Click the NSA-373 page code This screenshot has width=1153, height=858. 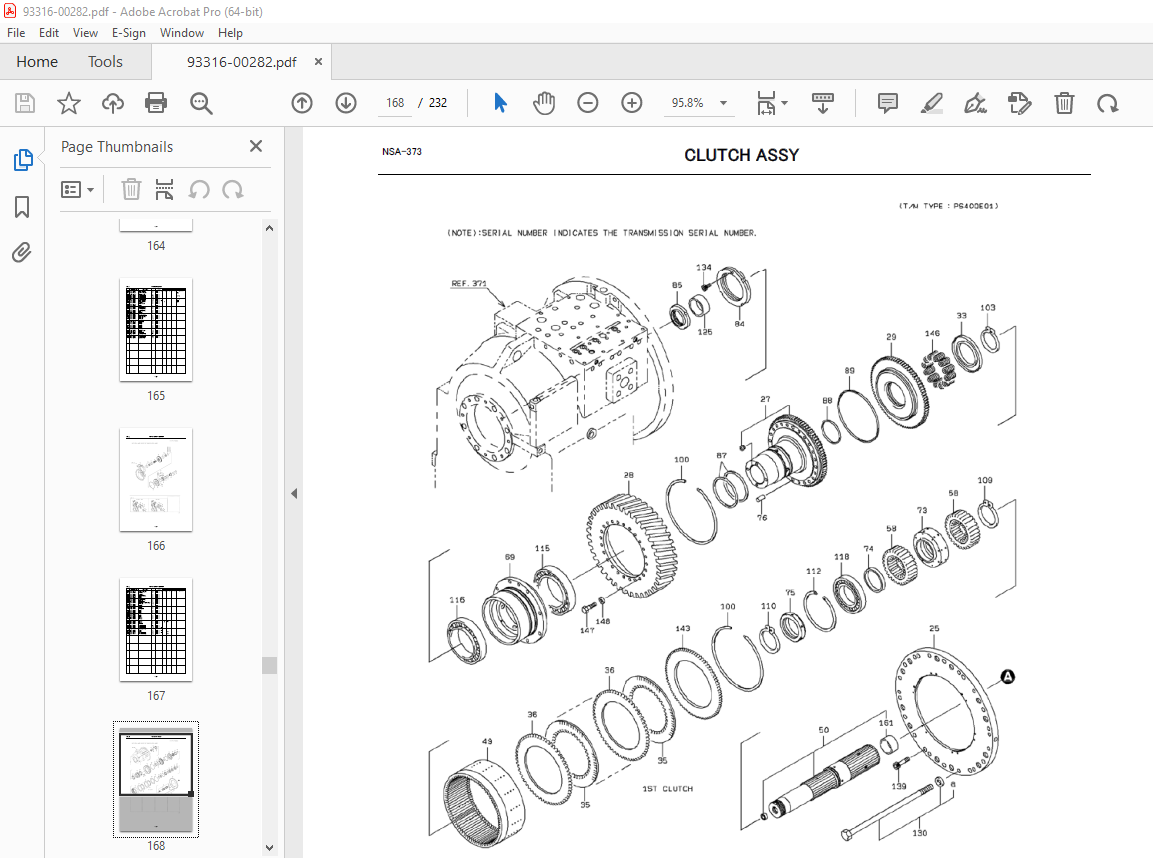point(401,151)
